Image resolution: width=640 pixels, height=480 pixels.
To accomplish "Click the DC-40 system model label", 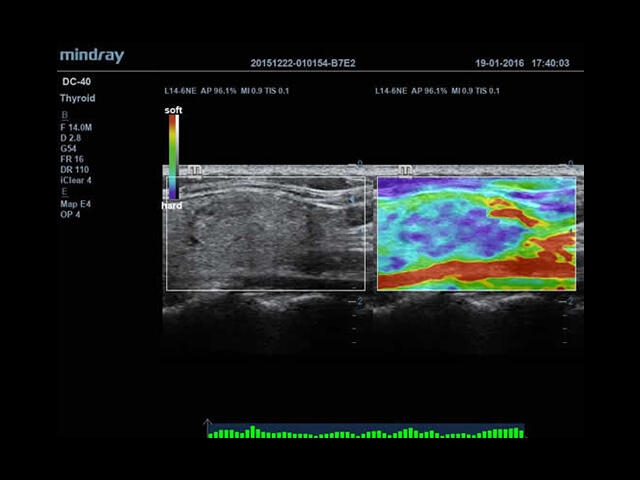I will click(76, 82).
